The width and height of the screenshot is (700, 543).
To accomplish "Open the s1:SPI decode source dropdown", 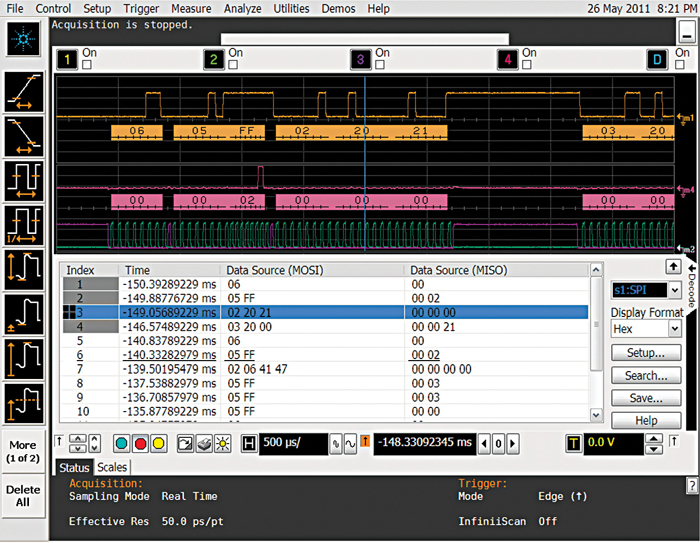I will (674, 290).
